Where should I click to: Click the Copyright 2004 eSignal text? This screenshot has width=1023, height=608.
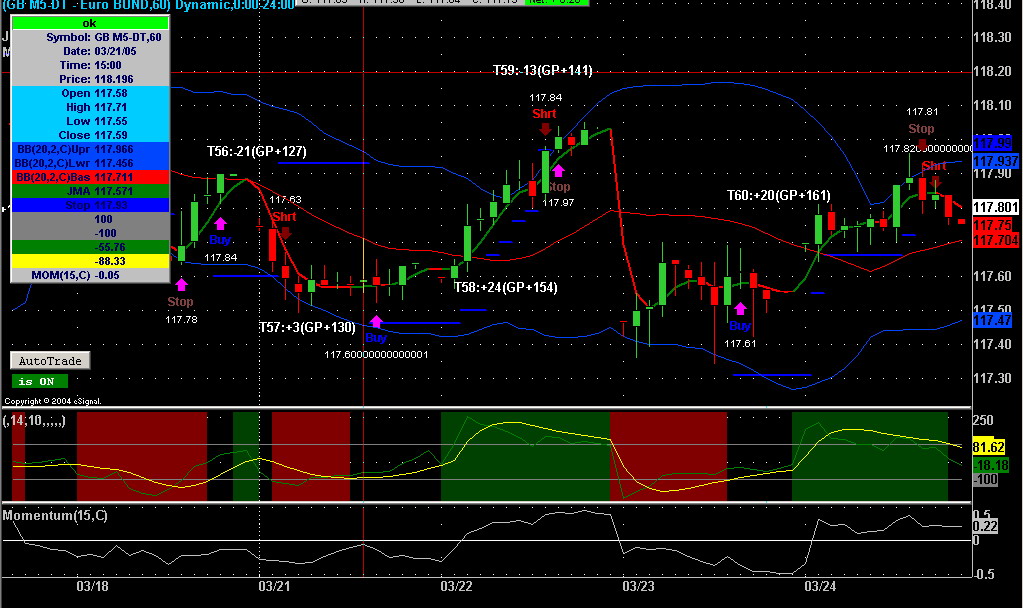point(53,401)
